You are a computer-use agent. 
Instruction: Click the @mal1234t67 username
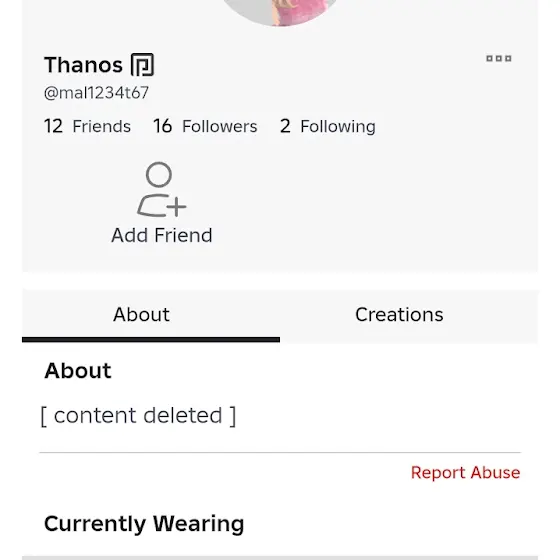[96, 93]
